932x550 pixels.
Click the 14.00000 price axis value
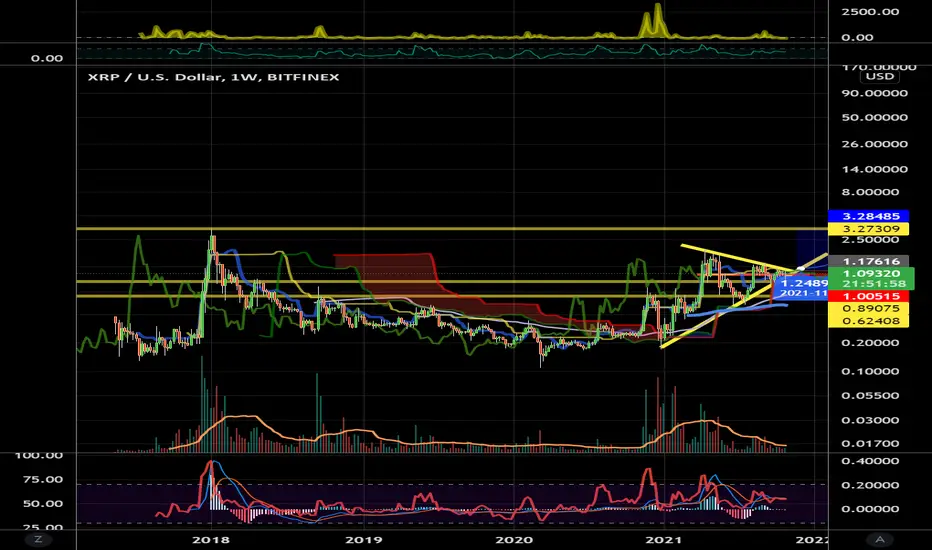point(874,169)
